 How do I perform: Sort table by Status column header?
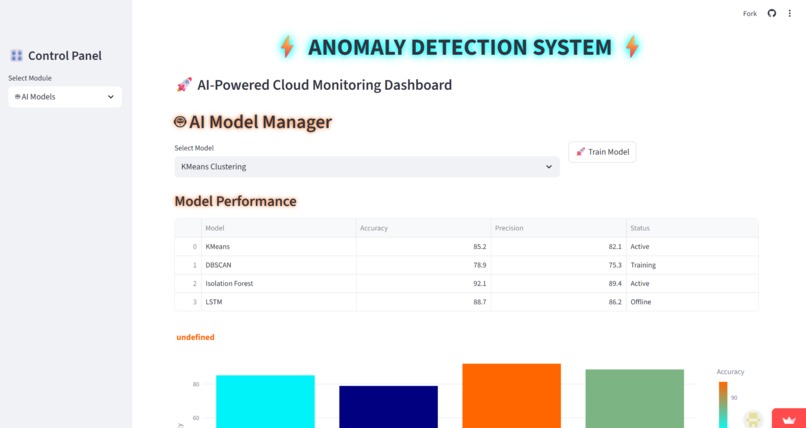tap(692, 228)
